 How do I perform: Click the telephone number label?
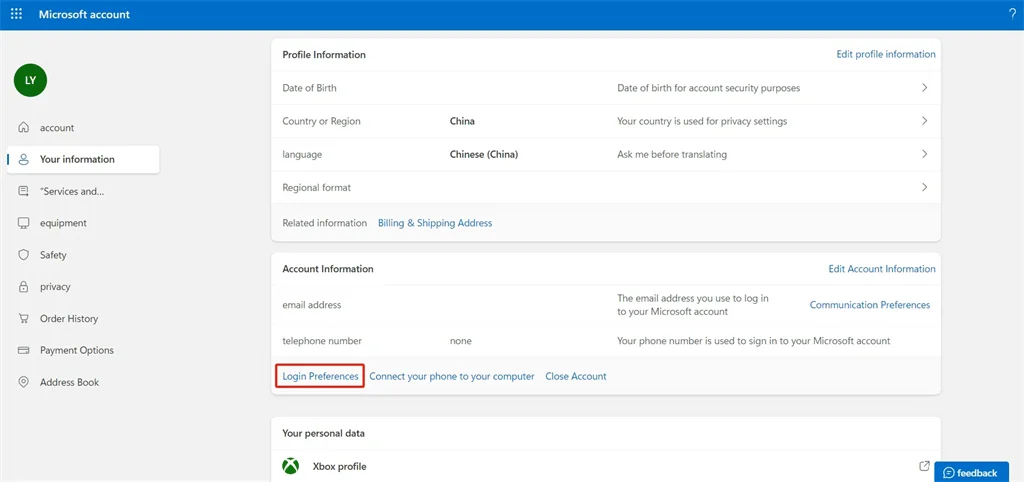[322, 341]
